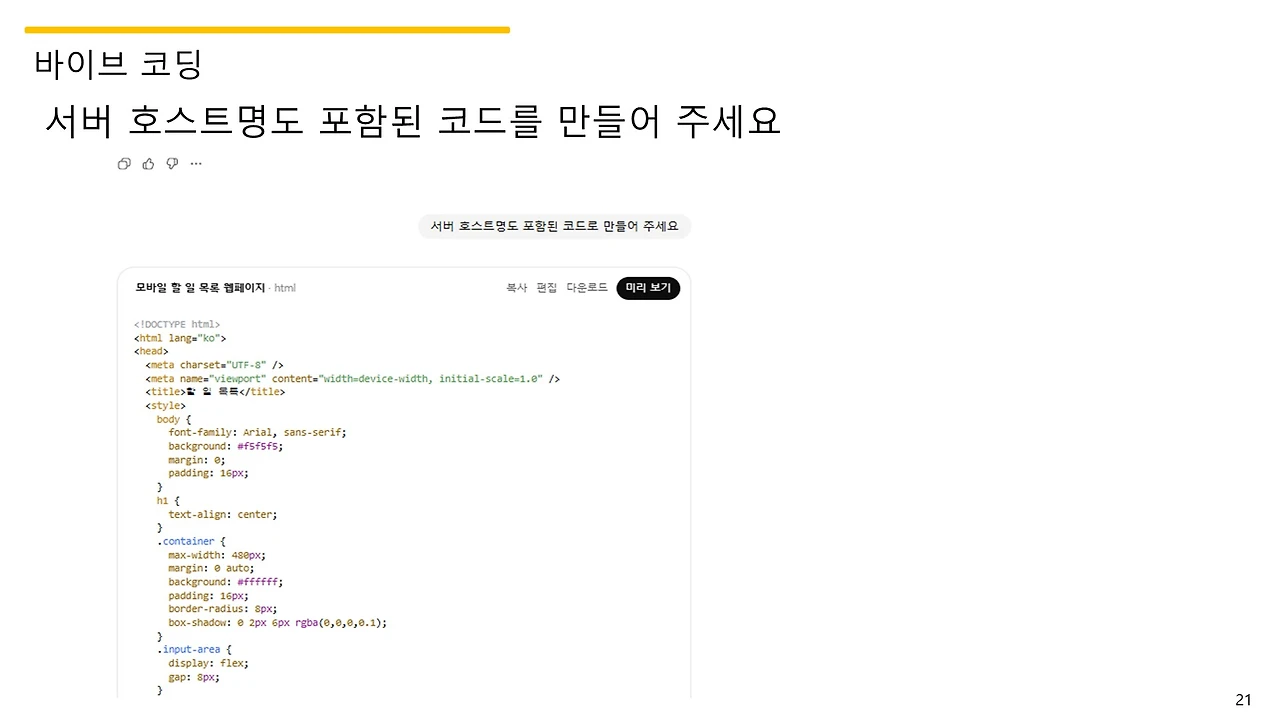The width and height of the screenshot is (1280, 720).
Task: Click the background color value #f5f5f5
Action: tap(258, 446)
